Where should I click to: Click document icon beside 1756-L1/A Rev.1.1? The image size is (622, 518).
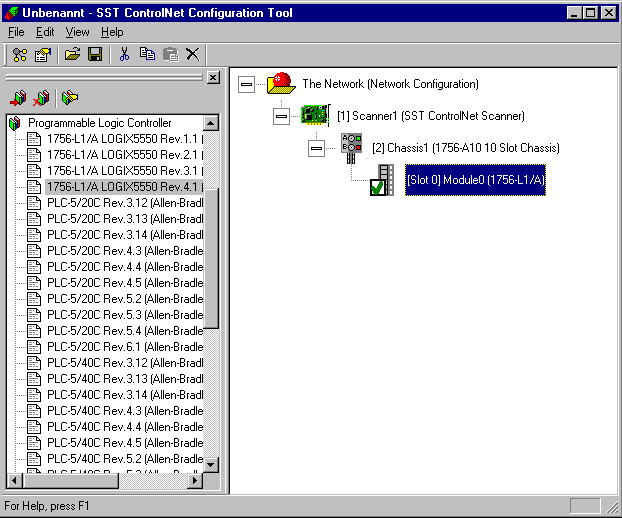34,139
